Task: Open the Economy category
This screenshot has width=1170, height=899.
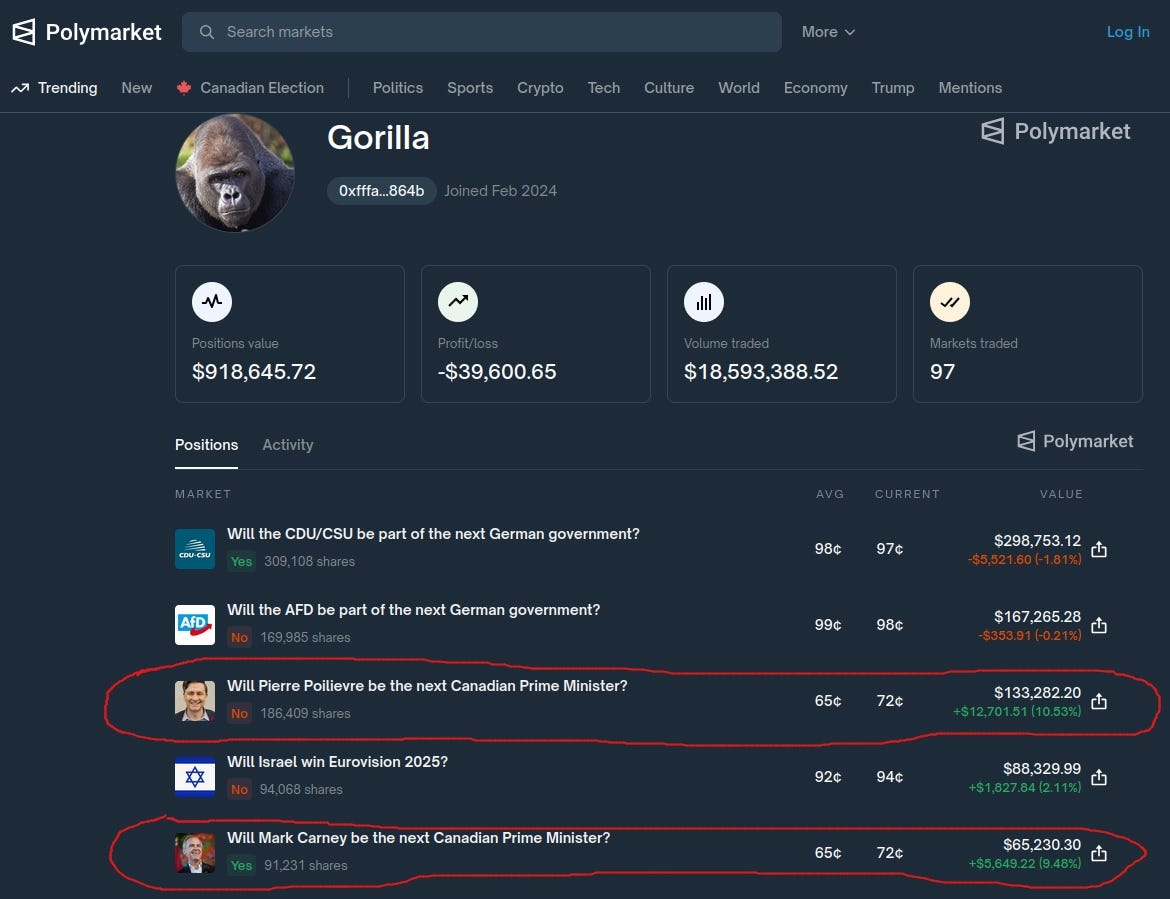Action: pyautogui.click(x=816, y=88)
